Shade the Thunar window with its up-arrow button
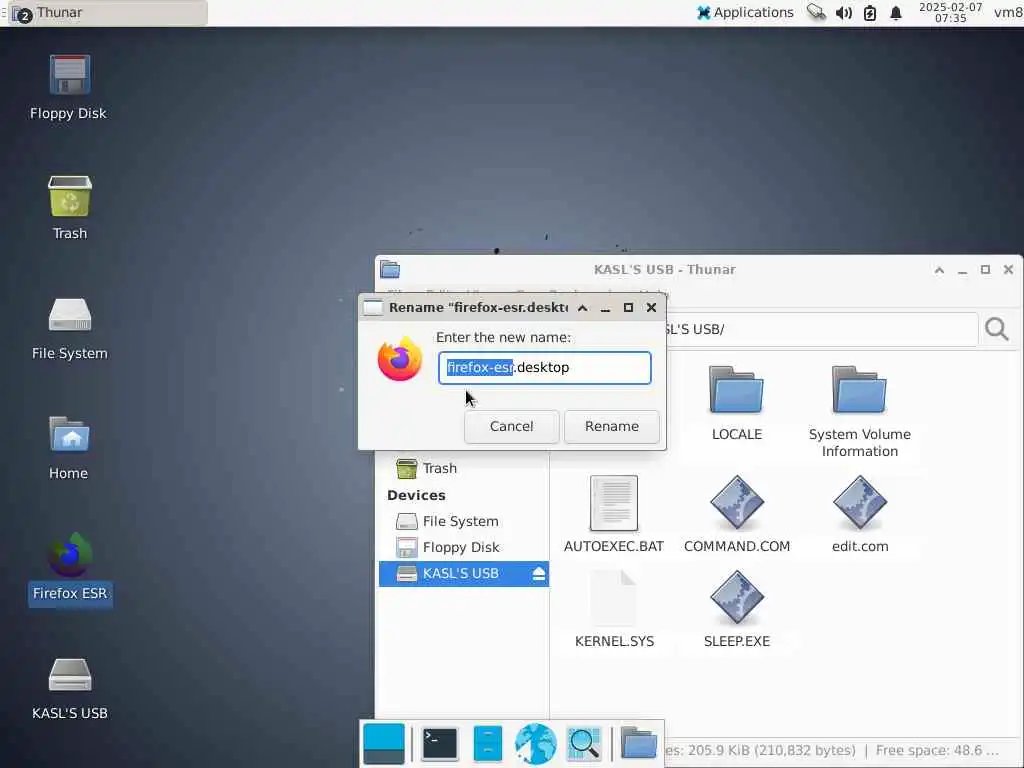The height and width of the screenshot is (768, 1024). [939, 270]
